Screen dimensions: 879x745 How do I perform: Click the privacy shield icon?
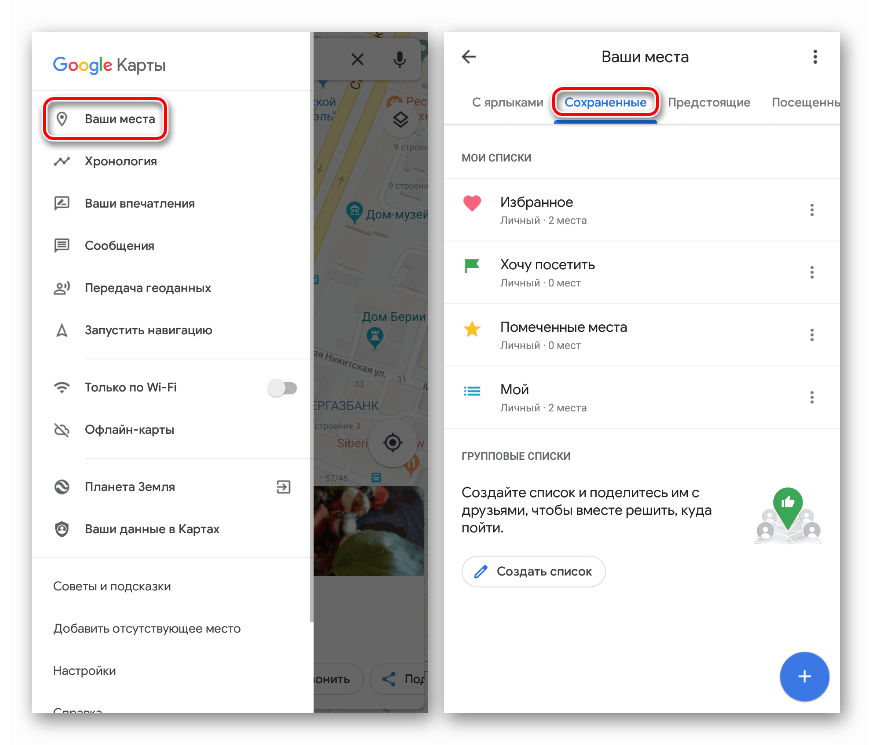coord(62,529)
